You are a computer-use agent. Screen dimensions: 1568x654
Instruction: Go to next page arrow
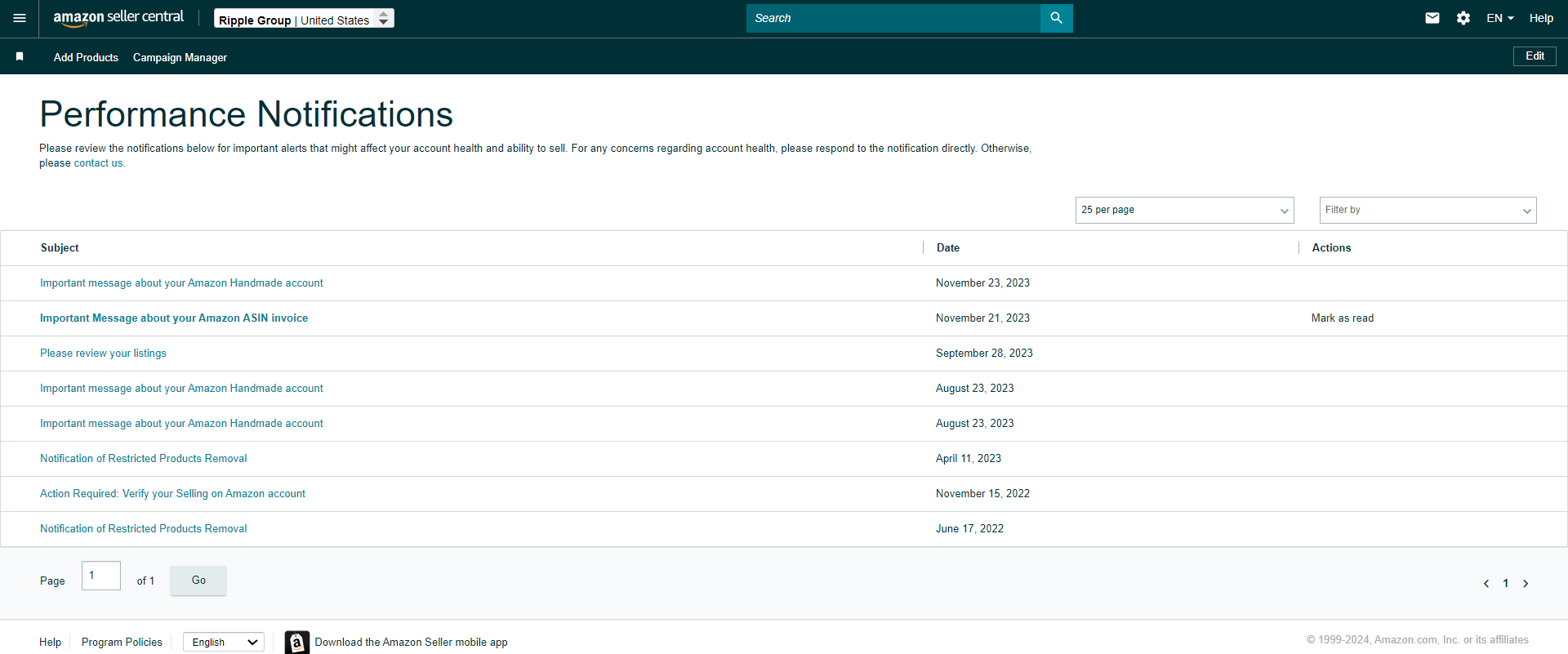click(x=1525, y=583)
